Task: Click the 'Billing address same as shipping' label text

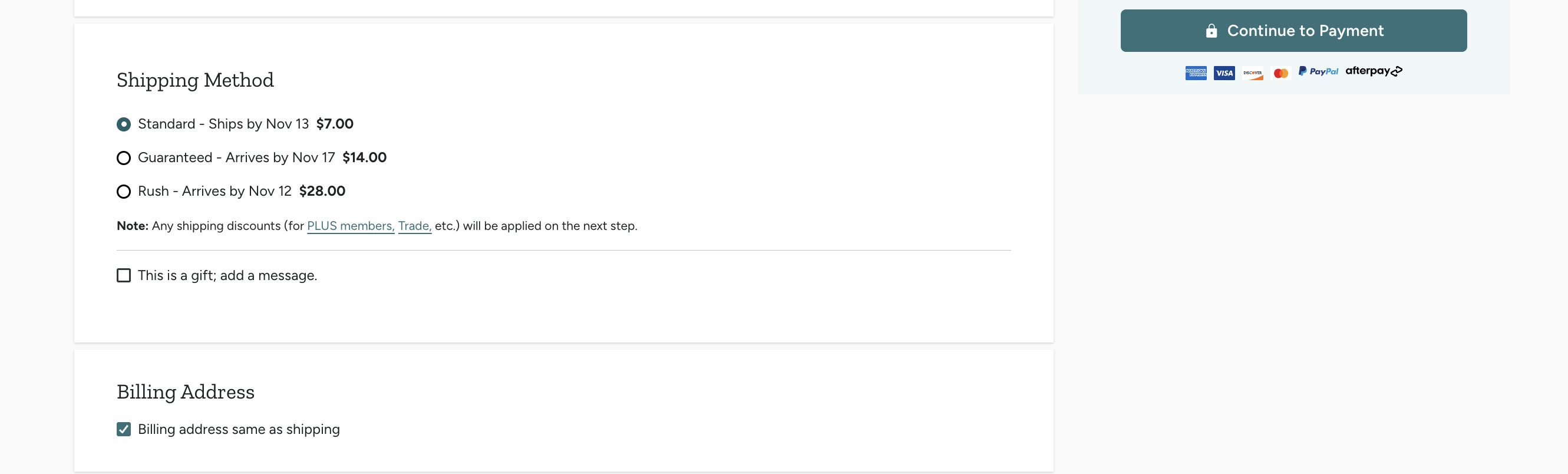Action: (x=239, y=430)
